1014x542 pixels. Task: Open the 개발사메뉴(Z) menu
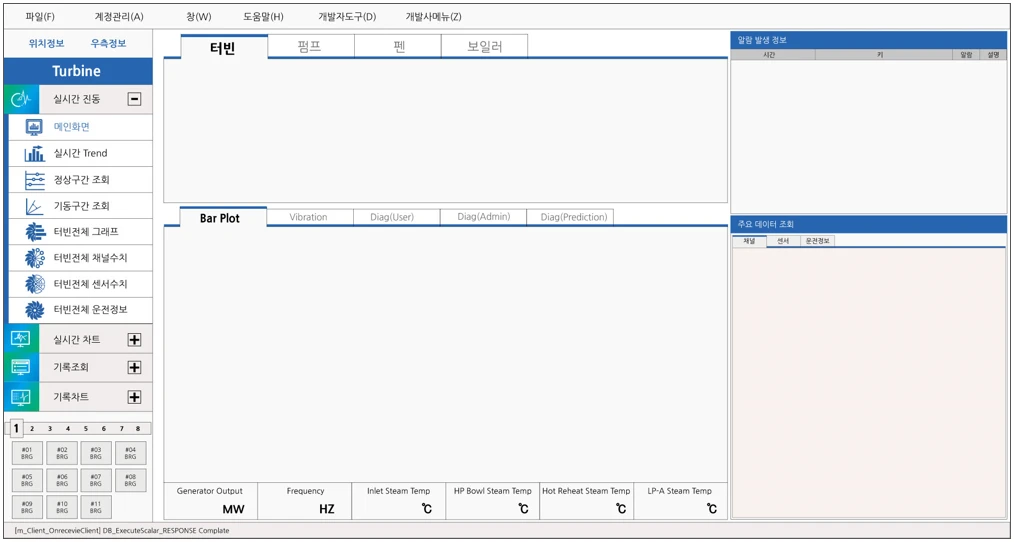(x=434, y=17)
